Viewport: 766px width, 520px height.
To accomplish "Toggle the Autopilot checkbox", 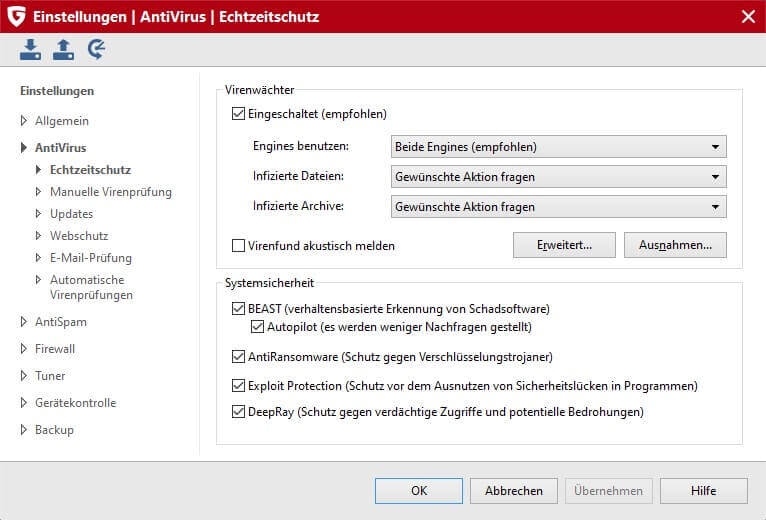I will (x=257, y=327).
